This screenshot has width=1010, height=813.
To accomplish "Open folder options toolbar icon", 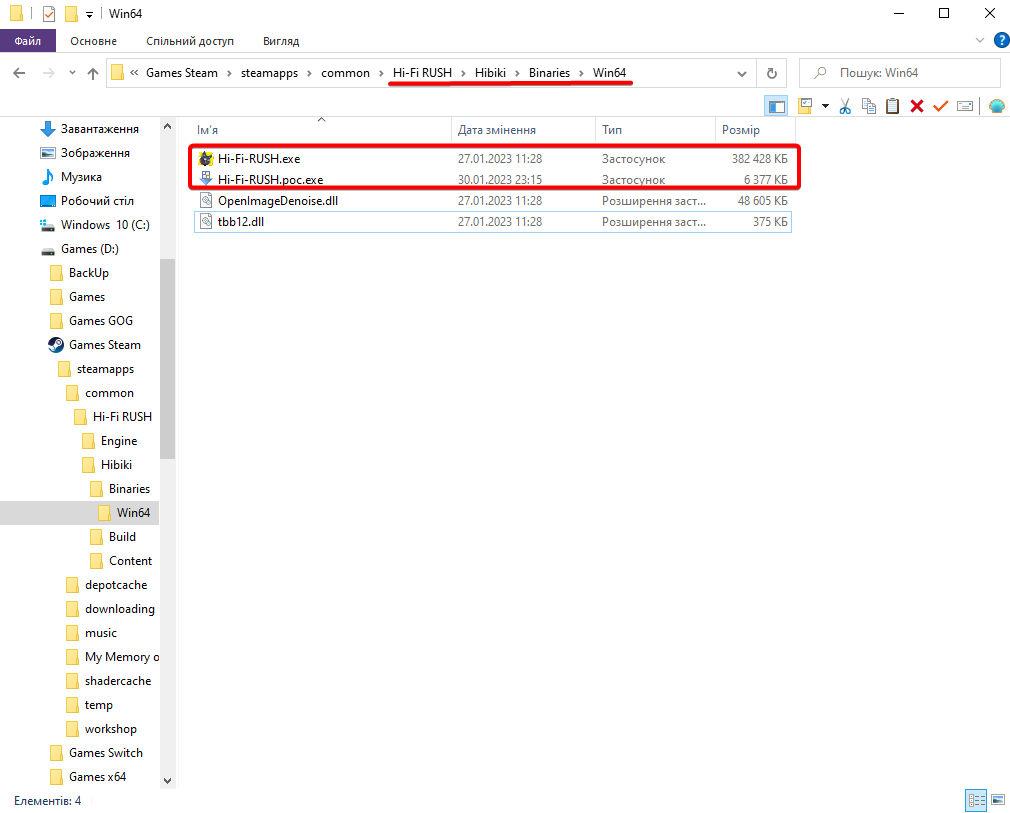I will pos(805,106).
